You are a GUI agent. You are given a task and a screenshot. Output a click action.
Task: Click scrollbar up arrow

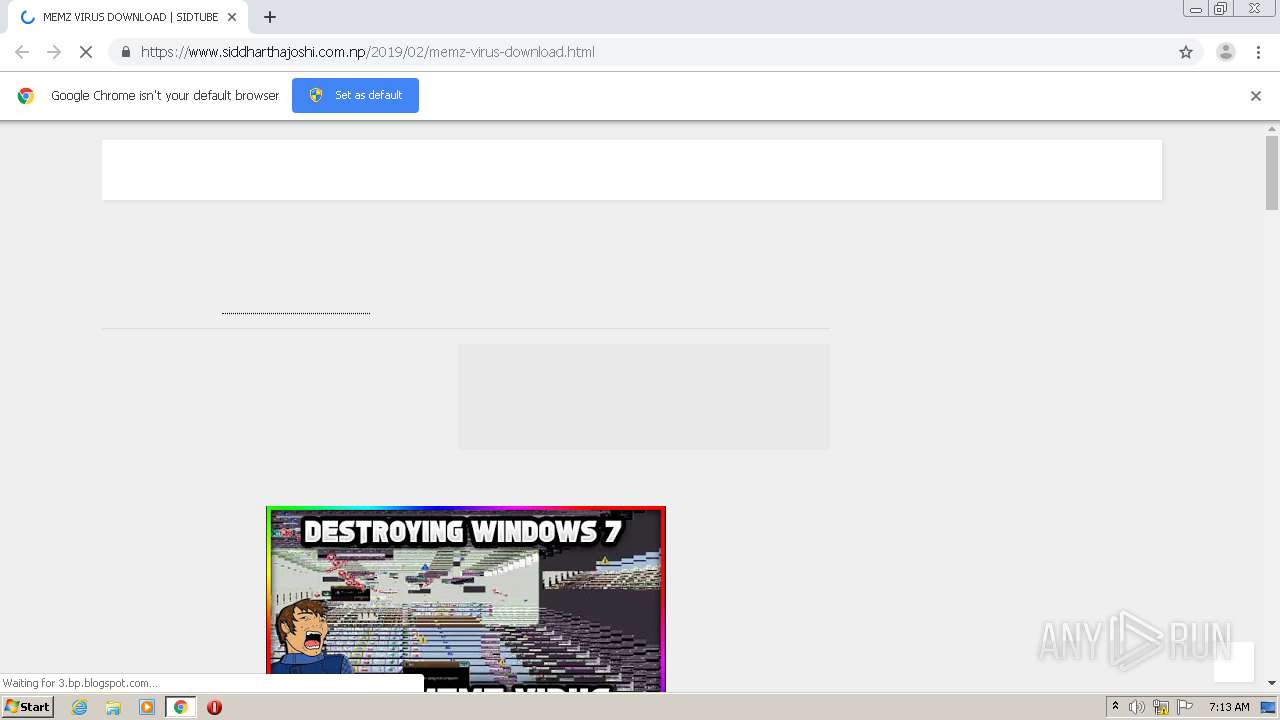1272,129
